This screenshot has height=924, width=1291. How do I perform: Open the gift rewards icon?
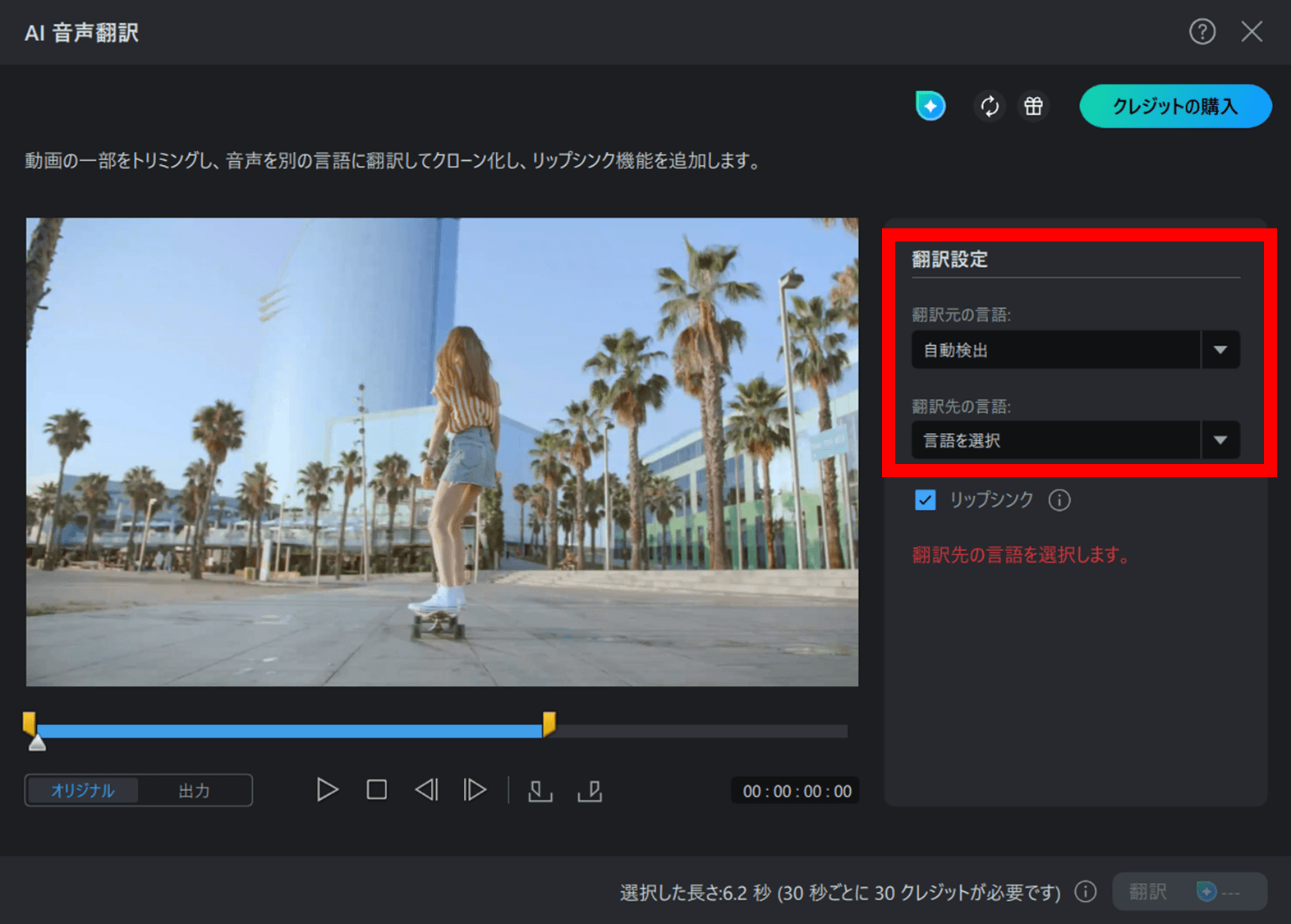click(x=1033, y=106)
